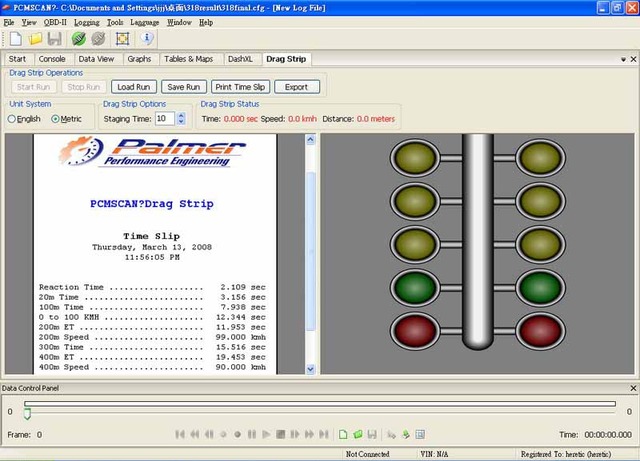Click the full screen toggle toolbar icon

point(122,39)
